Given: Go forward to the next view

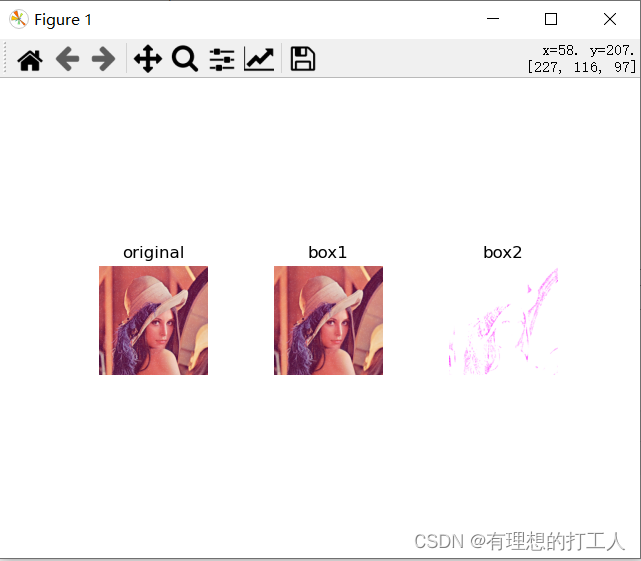Looking at the screenshot, I should 103,59.
